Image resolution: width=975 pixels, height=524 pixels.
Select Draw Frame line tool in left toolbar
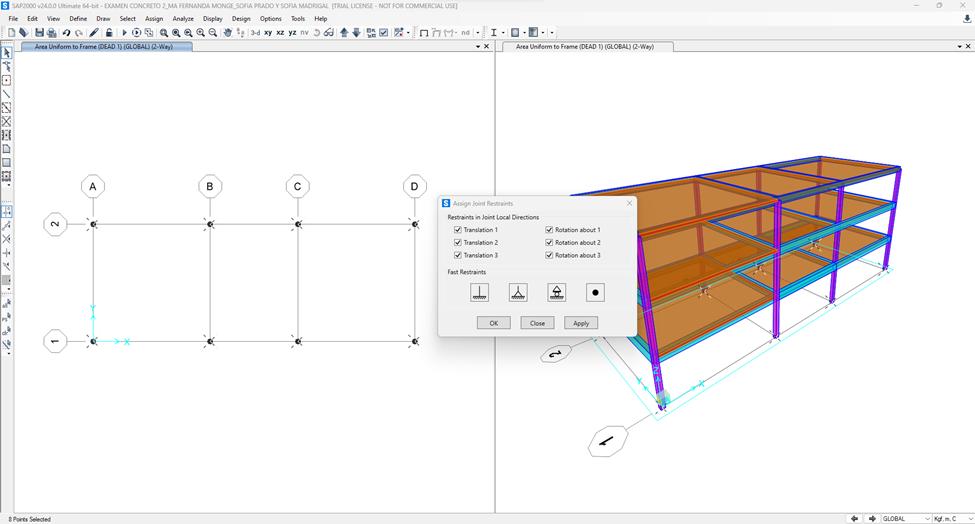click(x=6, y=94)
